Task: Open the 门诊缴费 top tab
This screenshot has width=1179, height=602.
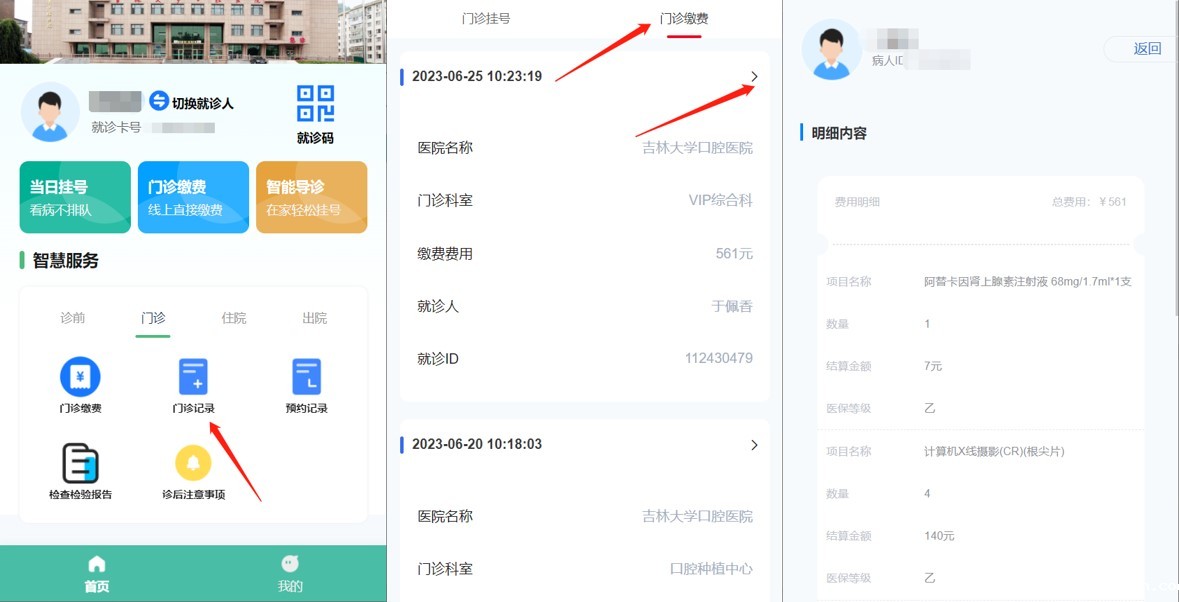Action: (684, 19)
